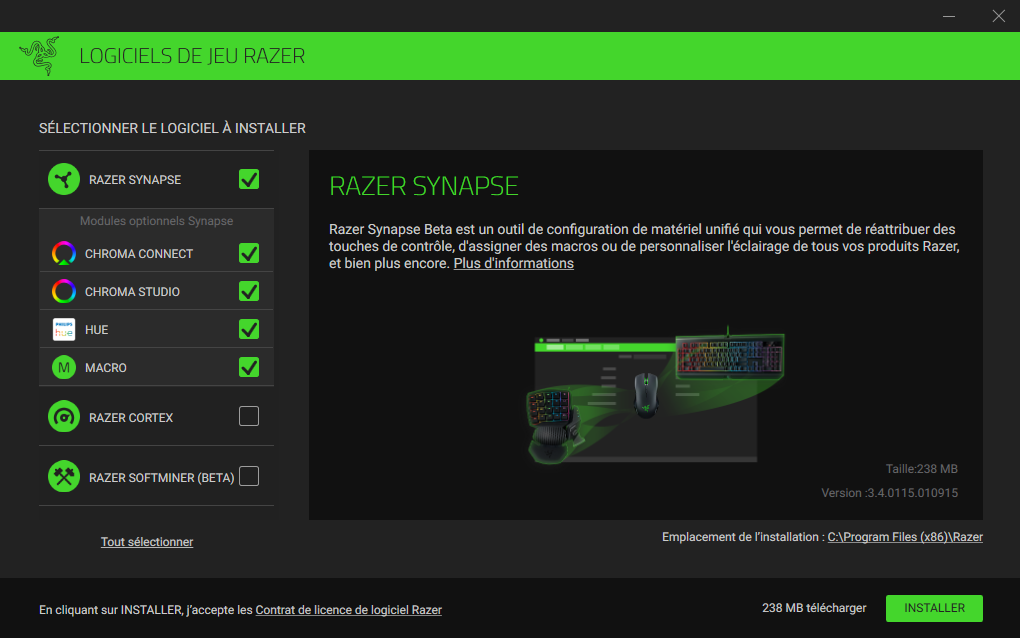1020x638 pixels.
Task: Click the Philips Hue icon
Action: point(64,330)
